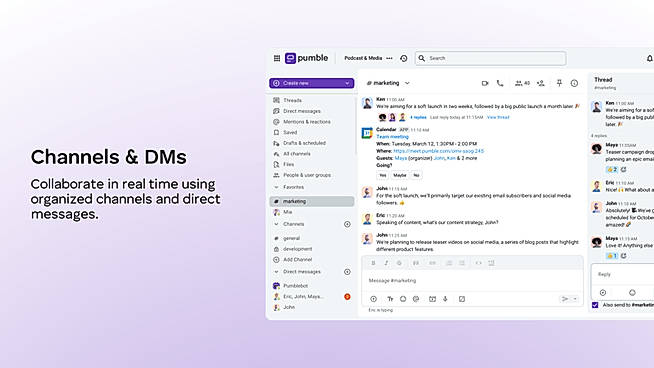The width and height of the screenshot is (654, 368).
Task: Answer Yes to the meeting invite
Action: coord(382,175)
